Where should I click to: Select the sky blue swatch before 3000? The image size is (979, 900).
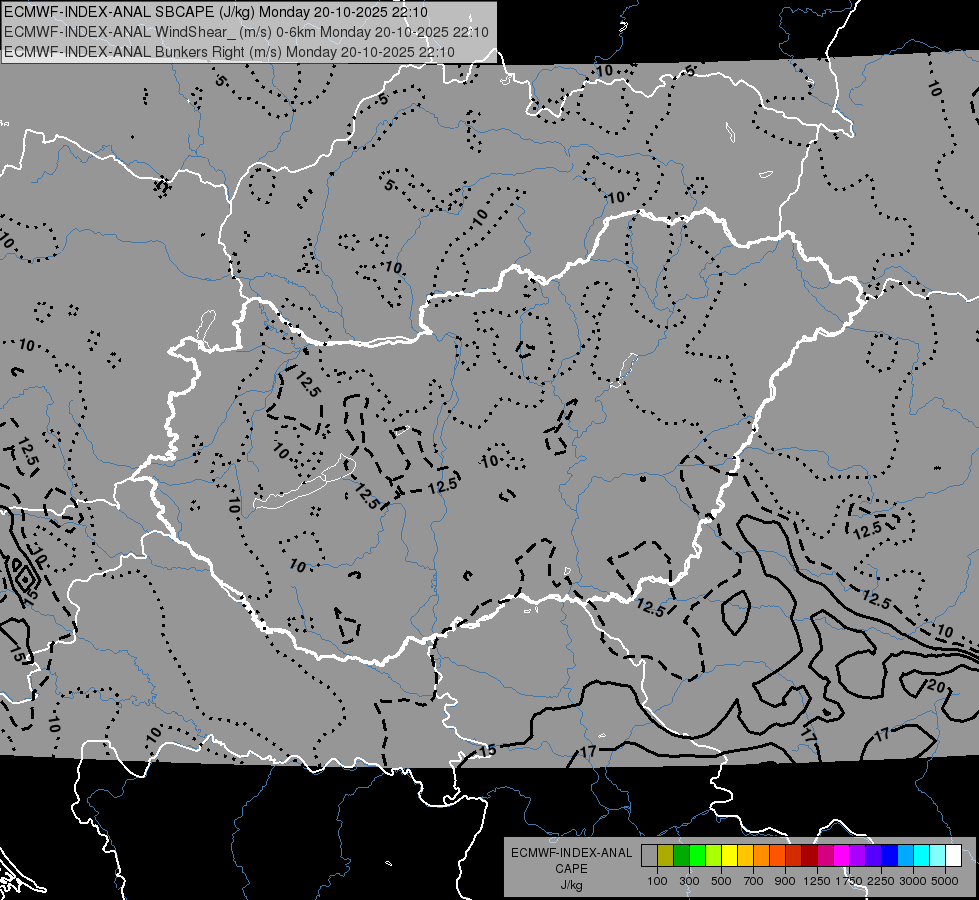coord(906,855)
